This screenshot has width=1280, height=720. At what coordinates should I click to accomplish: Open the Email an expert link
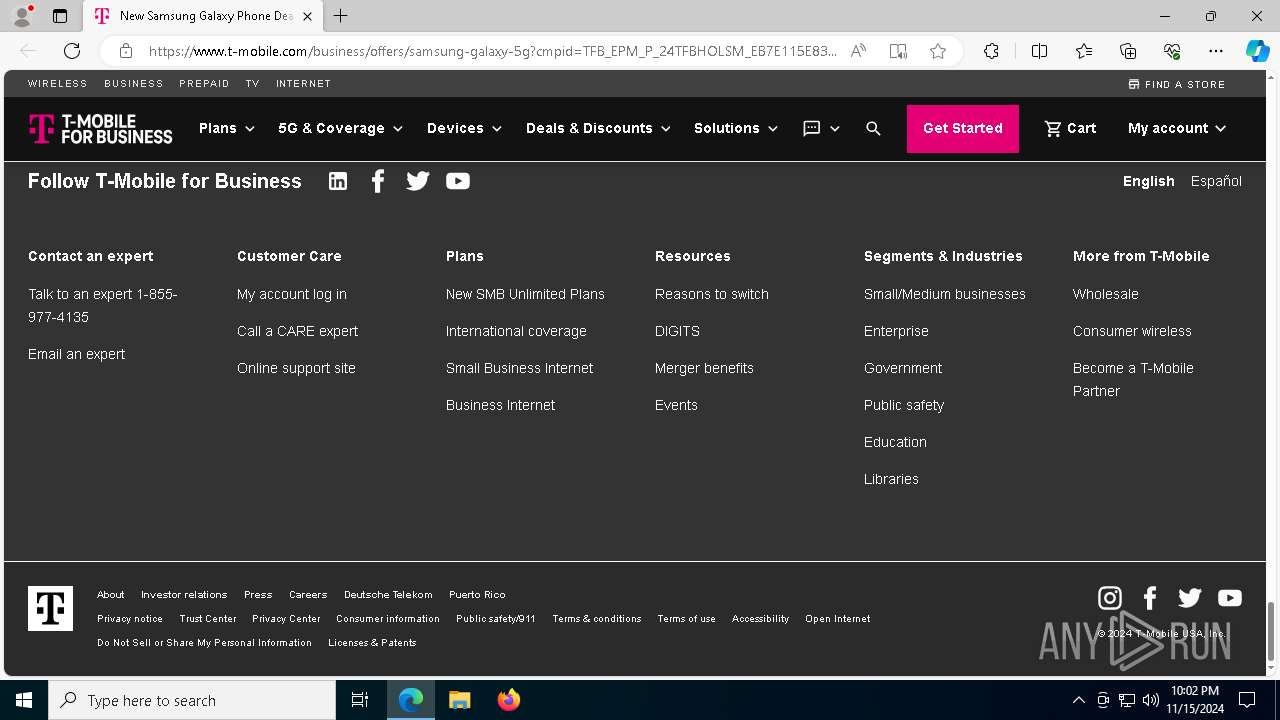(77, 354)
